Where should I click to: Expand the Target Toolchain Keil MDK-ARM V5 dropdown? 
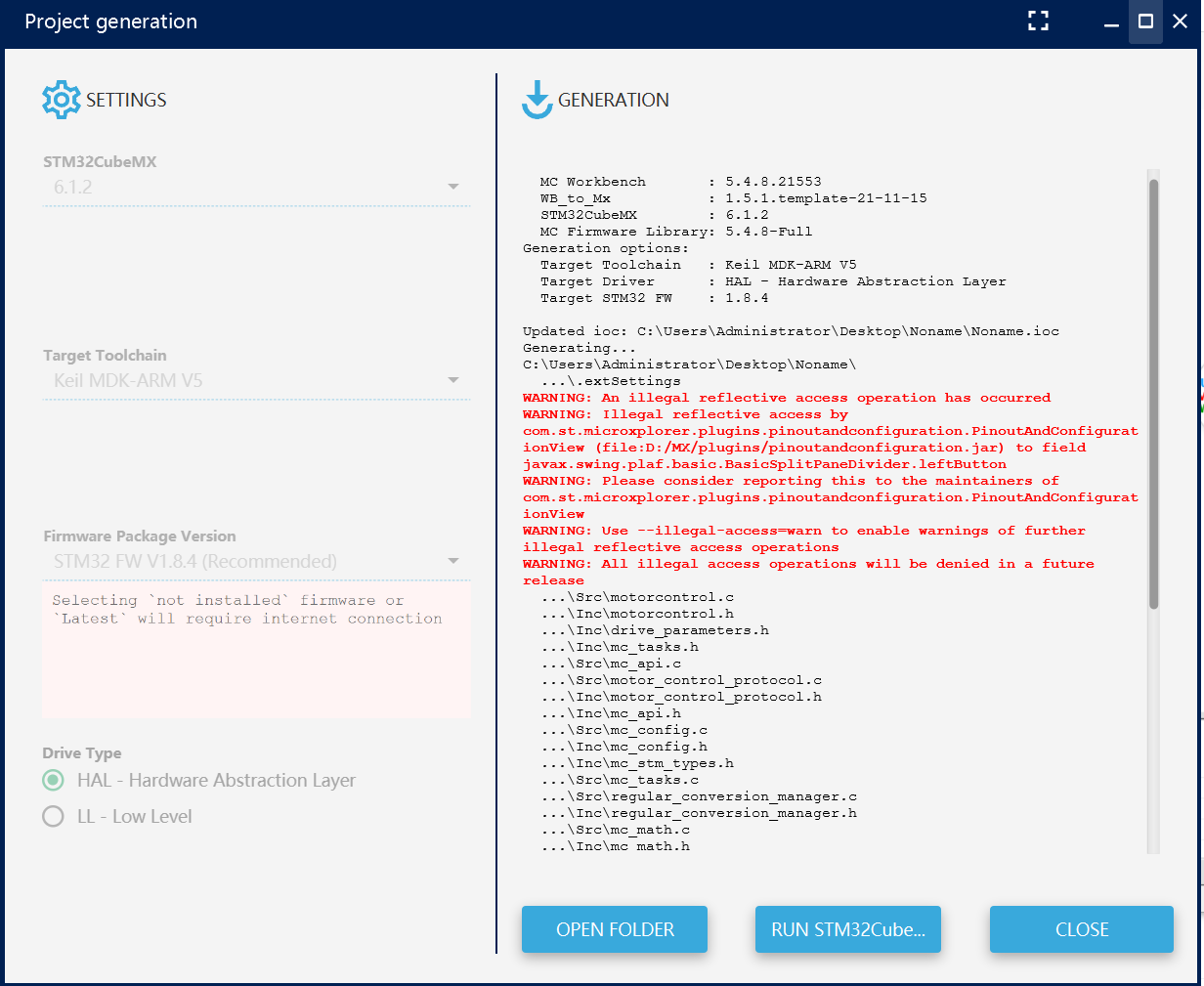tap(256, 380)
